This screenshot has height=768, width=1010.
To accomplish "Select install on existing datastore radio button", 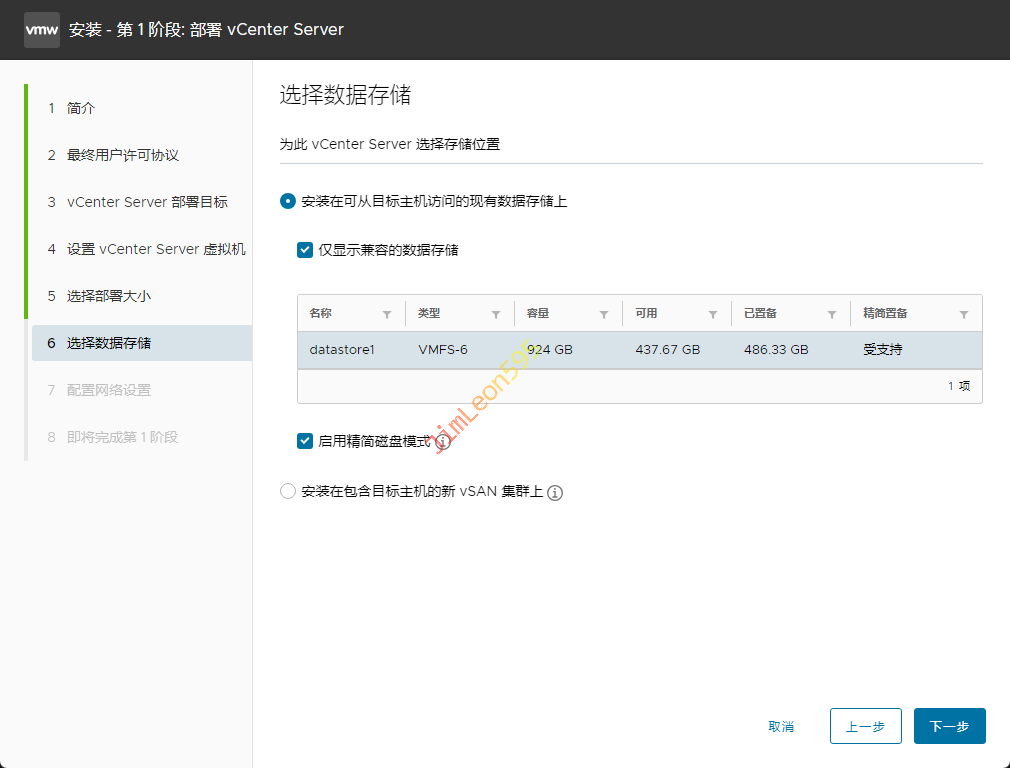I will (x=288, y=201).
